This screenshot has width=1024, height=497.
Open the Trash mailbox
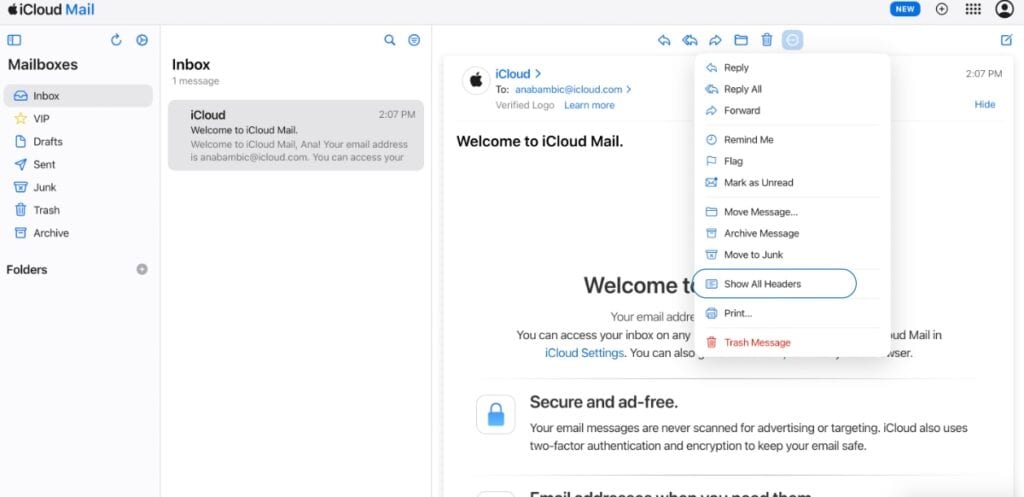click(78, 210)
